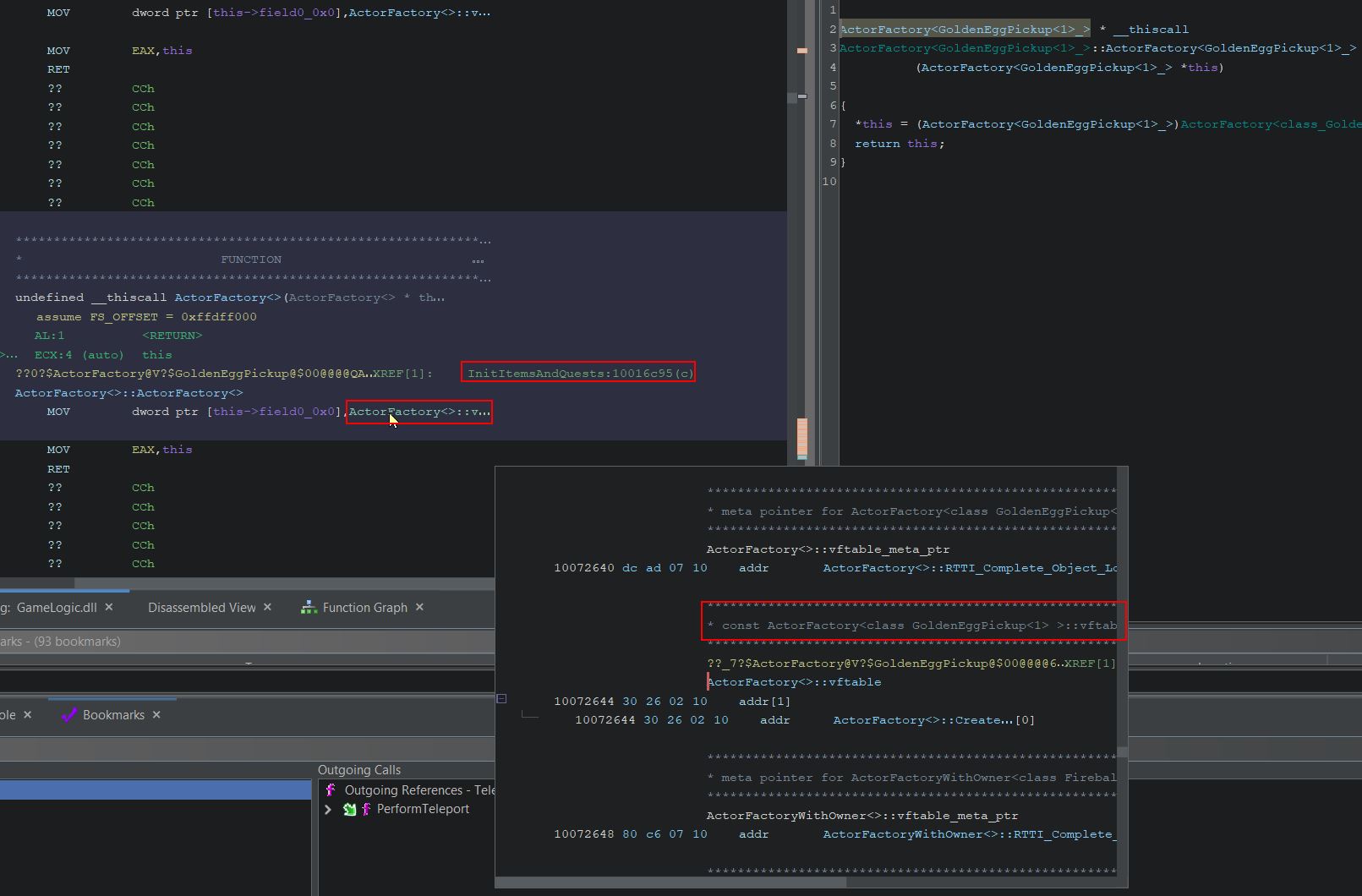
Task: Click address 10072648 in the popup
Action: (584, 834)
